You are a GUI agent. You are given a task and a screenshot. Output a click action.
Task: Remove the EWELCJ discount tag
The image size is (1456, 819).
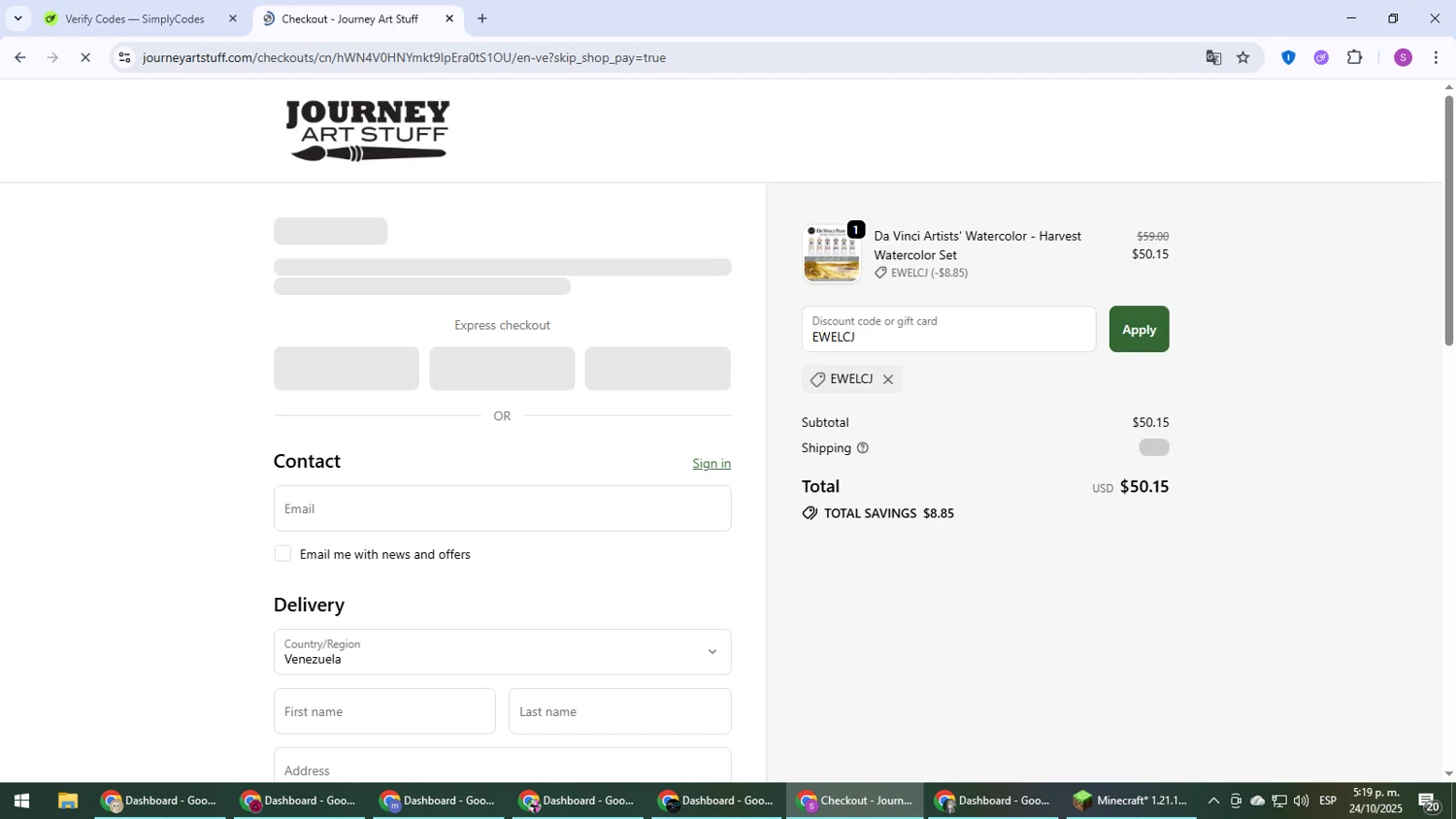pos(887,379)
